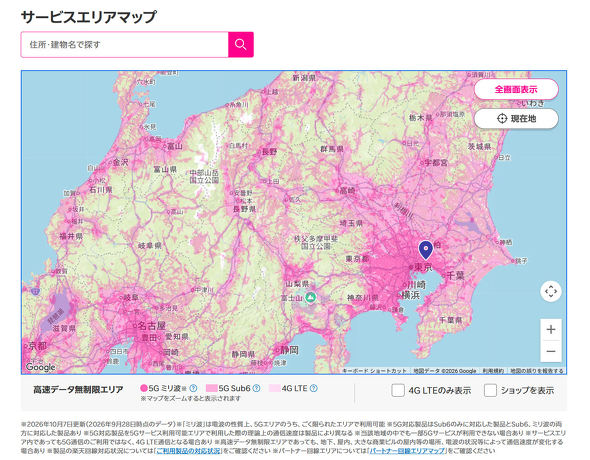Viewport: 590px width, 460px height.
Task: Click the 京都 city label on map
Action: tap(38, 346)
